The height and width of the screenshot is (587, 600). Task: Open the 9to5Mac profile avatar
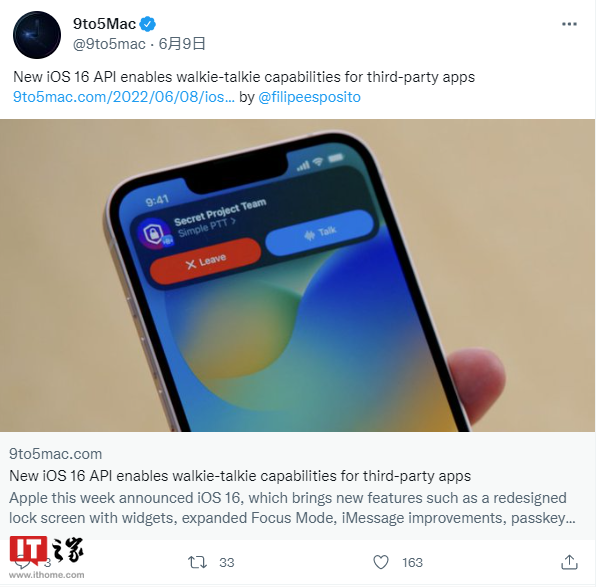coord(37,35)
